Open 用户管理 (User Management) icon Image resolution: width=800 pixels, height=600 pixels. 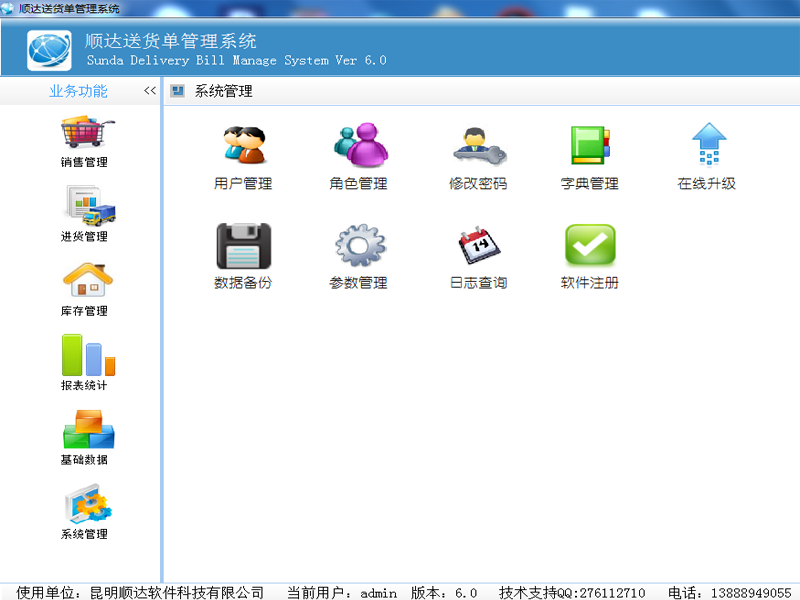243,146
